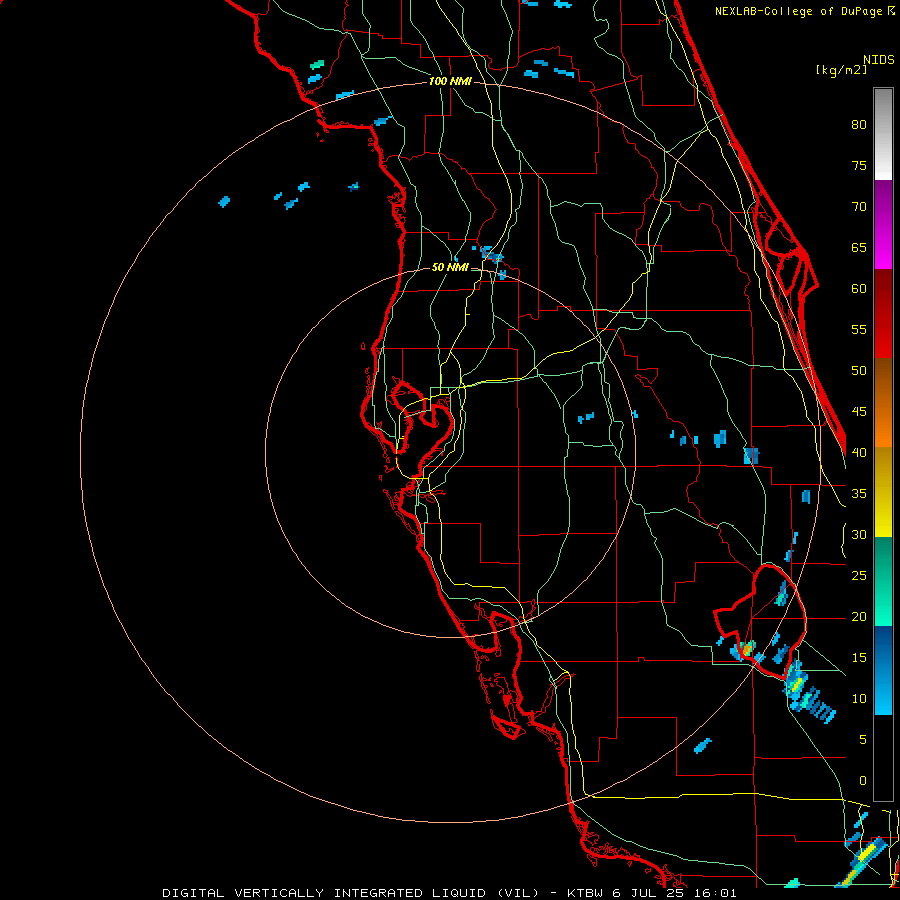This screenshot has width=900, height=900.
Task: Pick the 10 value on the scale
Action: tap(859, 699)
